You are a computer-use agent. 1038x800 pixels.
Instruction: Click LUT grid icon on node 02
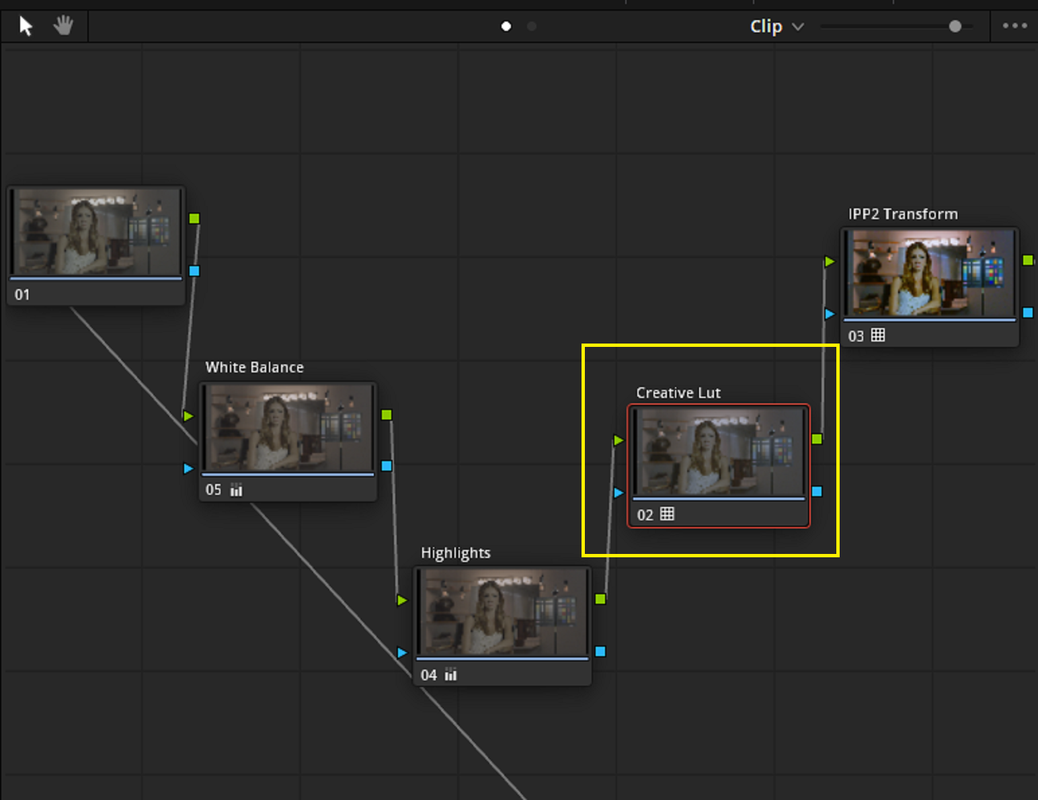click(667, 514)
